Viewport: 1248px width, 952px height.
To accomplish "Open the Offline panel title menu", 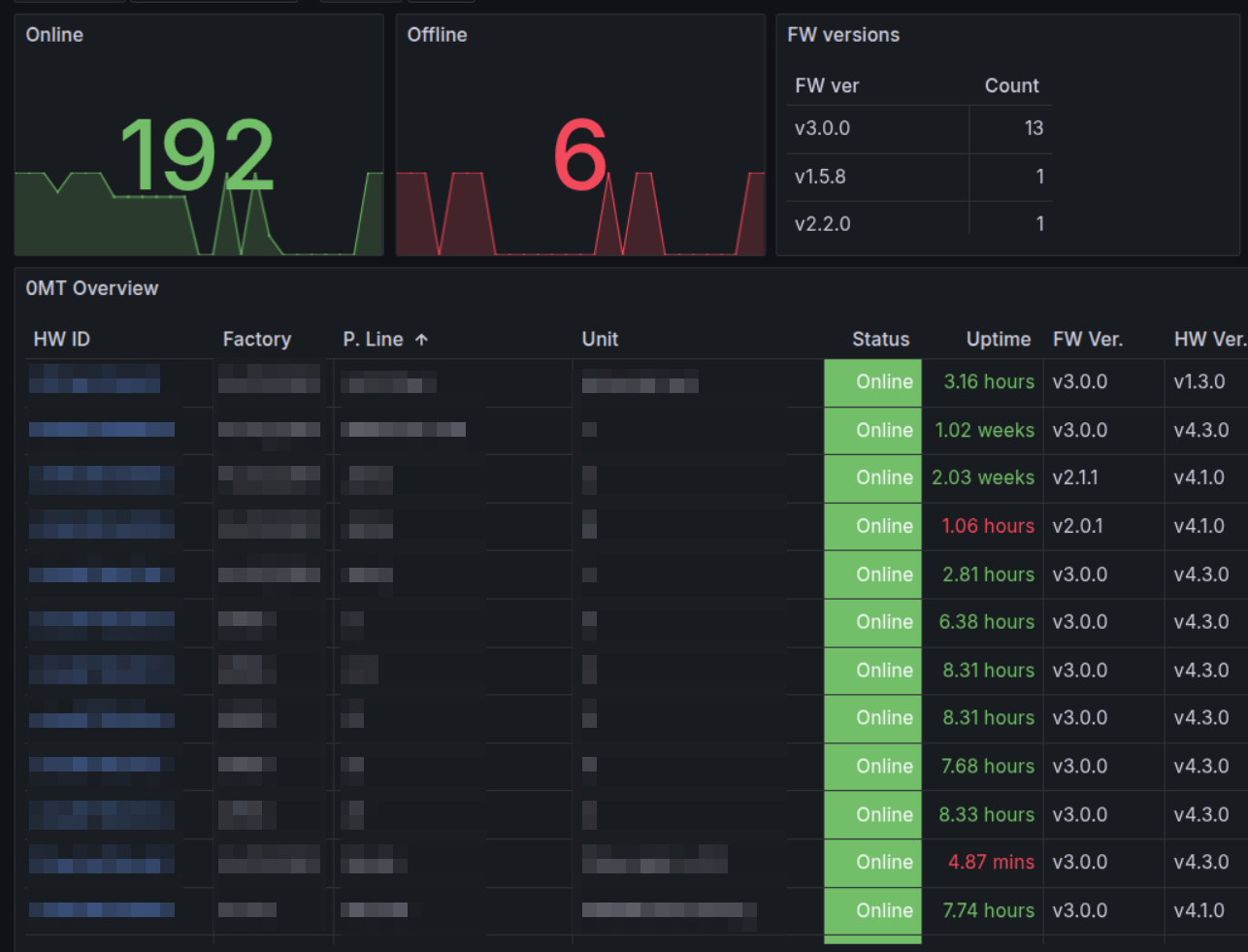I will coord(437,35).
